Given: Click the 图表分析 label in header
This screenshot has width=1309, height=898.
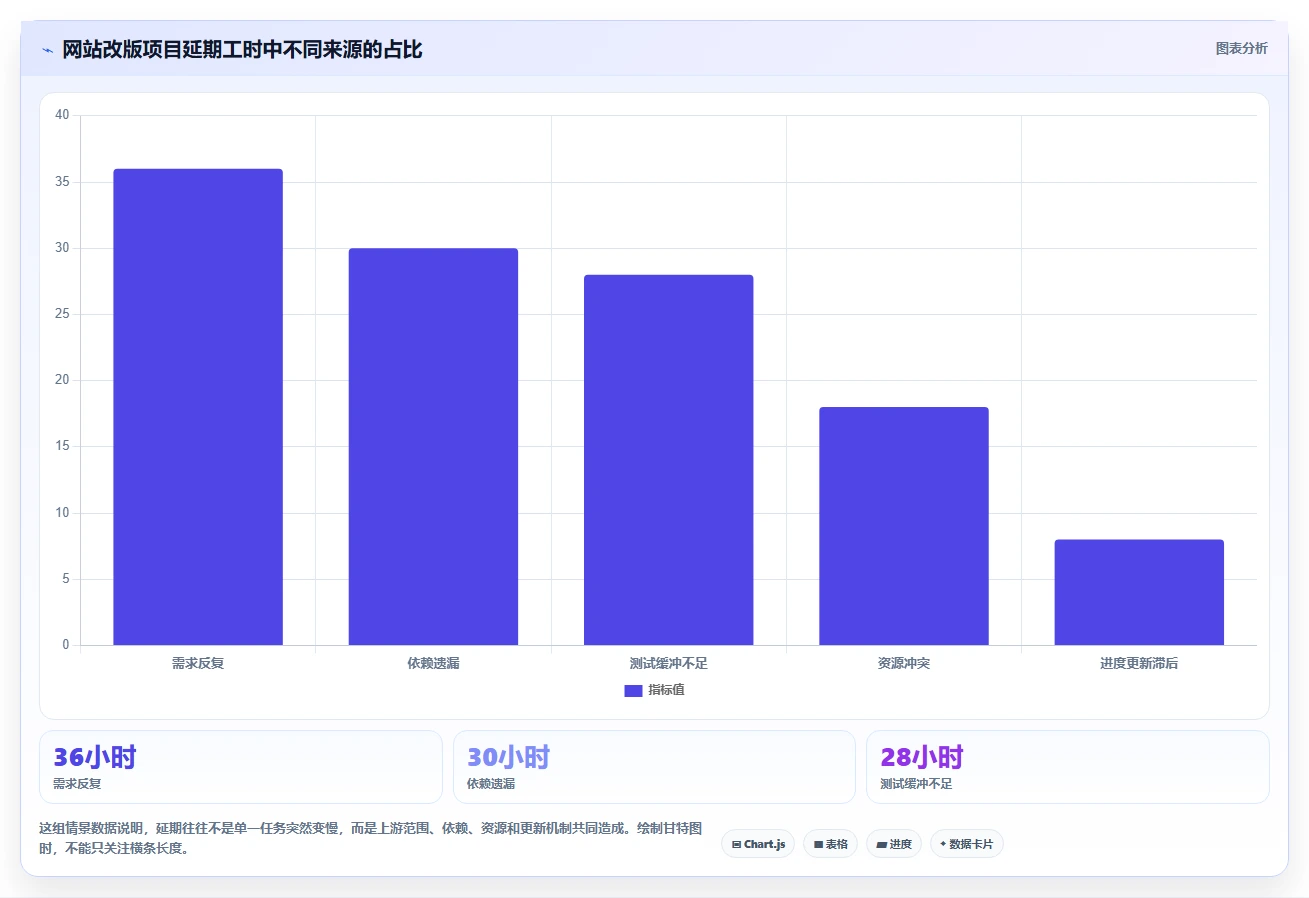Looking at the screenshot, I should (1241, 48).
